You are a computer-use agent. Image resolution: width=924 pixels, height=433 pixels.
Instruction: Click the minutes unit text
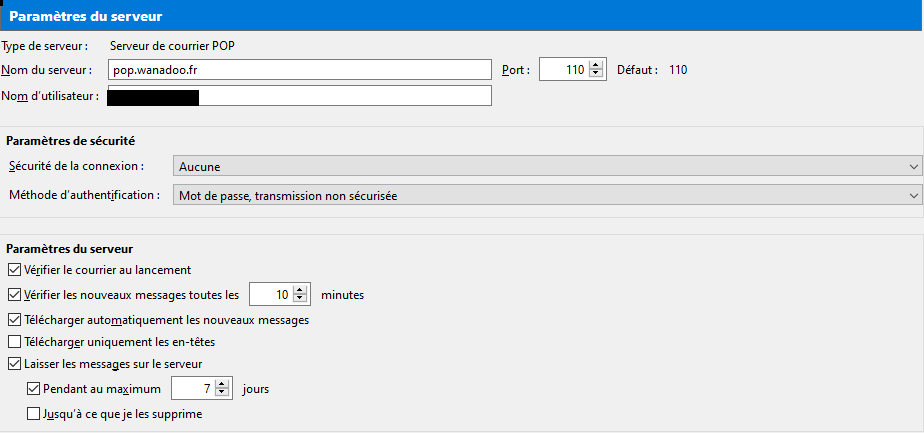[342, 295]
